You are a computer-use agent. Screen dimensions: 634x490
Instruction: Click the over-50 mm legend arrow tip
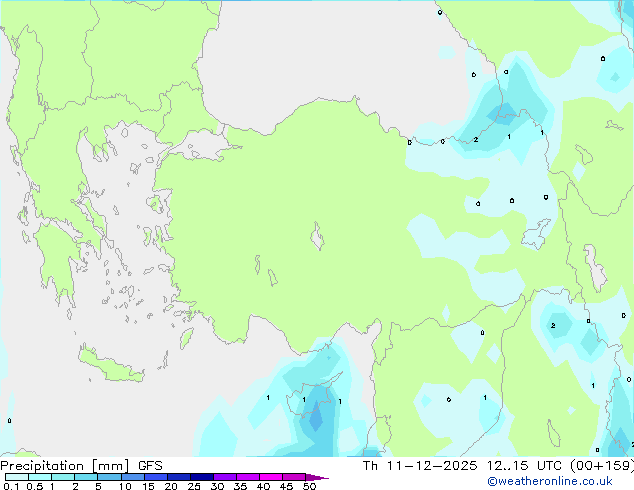[x=317, y=477]
